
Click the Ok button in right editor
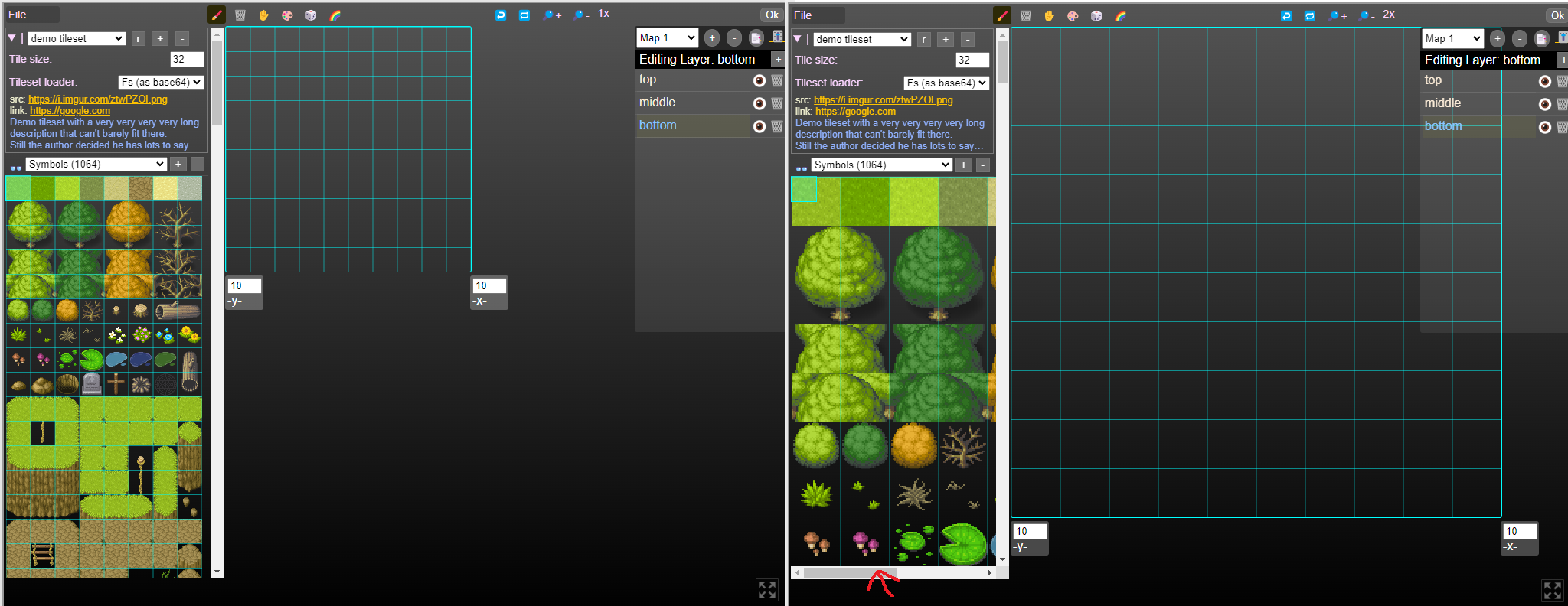(1557, 15)
